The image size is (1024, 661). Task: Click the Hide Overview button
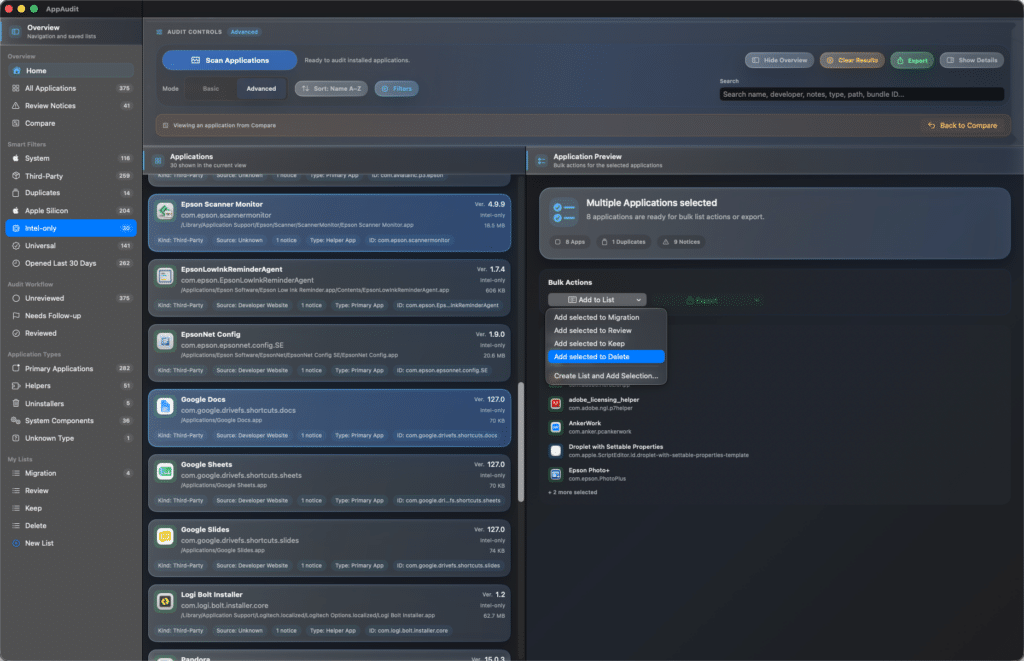(779, 60)
